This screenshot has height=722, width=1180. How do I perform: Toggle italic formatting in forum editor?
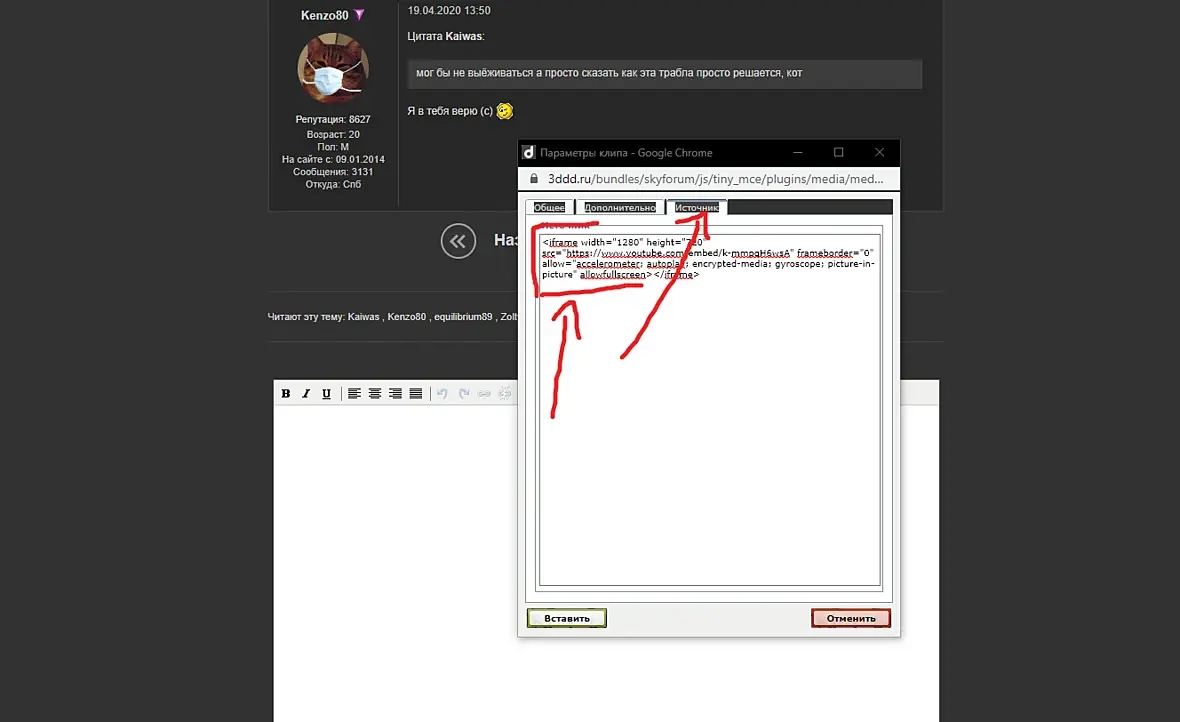[306, 393]
